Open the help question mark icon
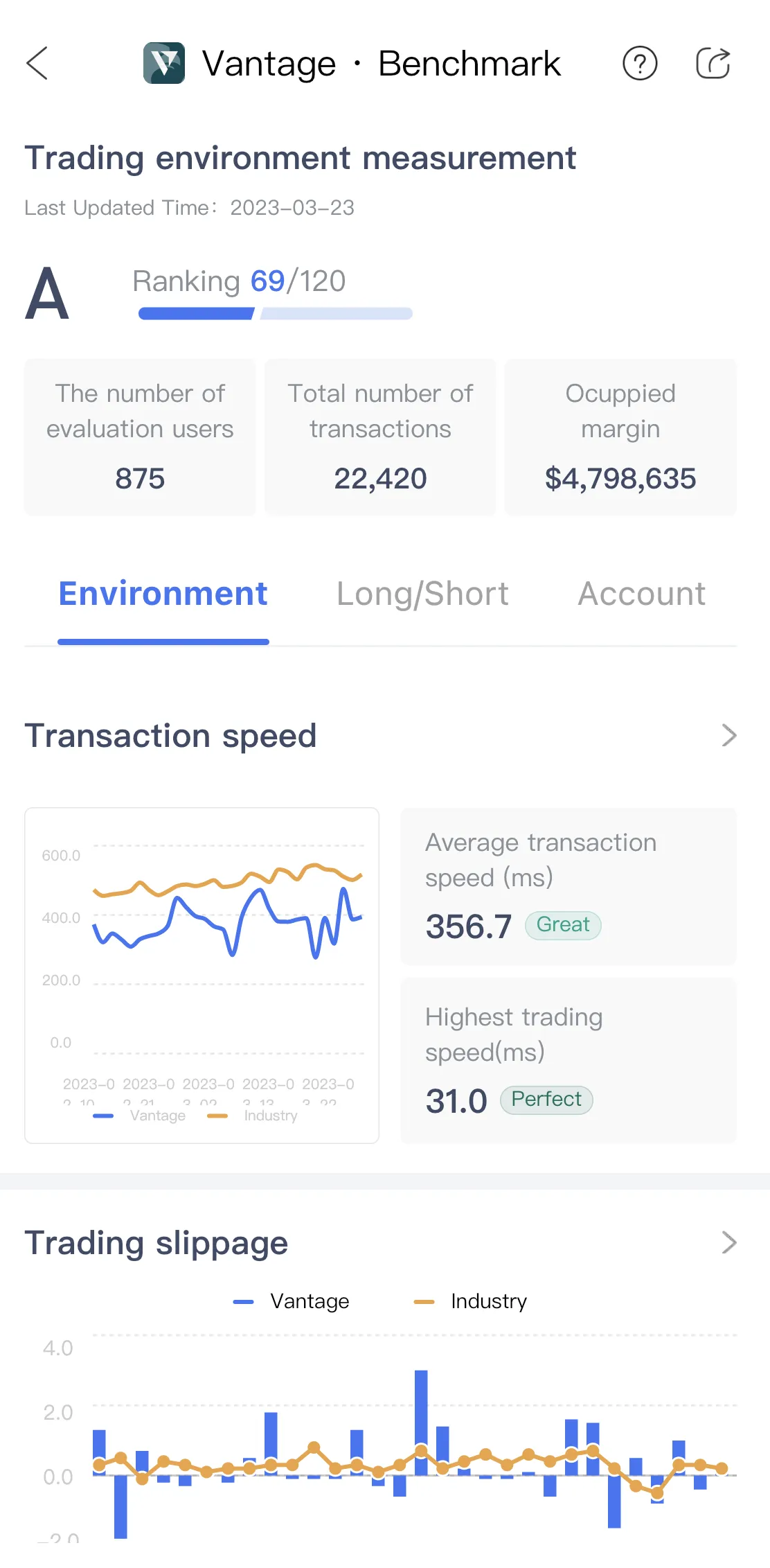The image size is (770, 1568). [x=640, y=63]
